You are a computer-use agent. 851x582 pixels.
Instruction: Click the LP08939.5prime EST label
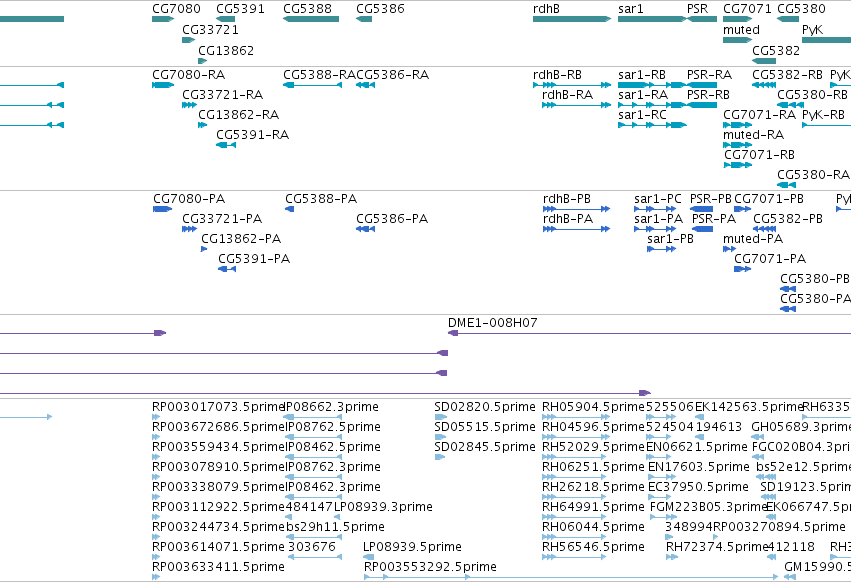pyautogui.click(x=412, y=546)
